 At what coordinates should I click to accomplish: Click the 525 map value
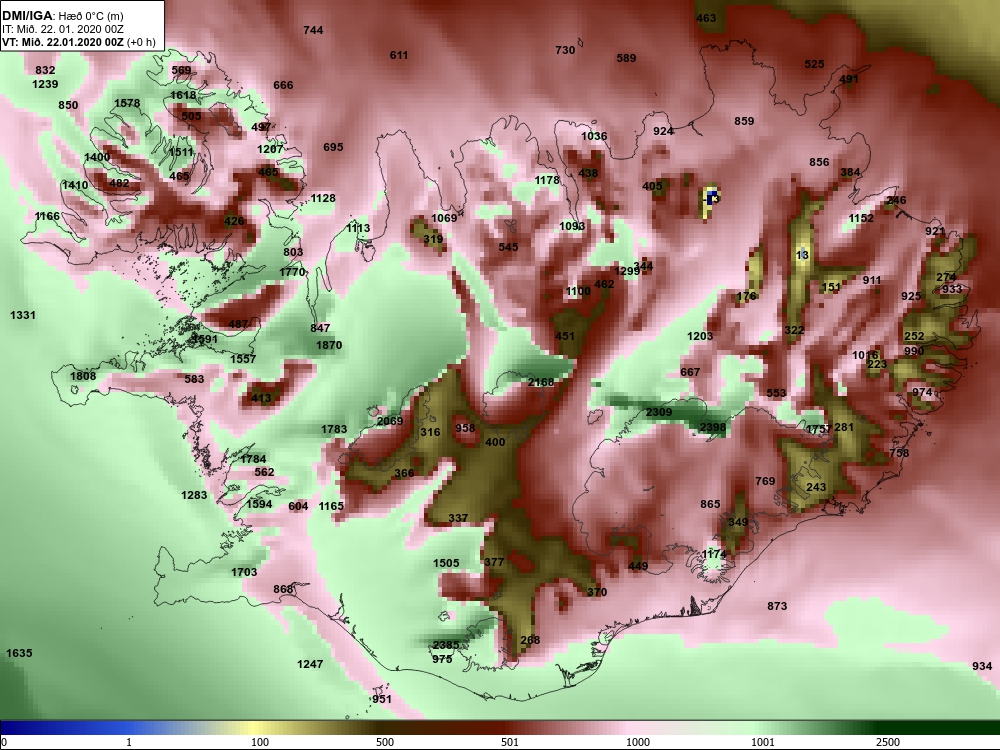click(814, 64)
